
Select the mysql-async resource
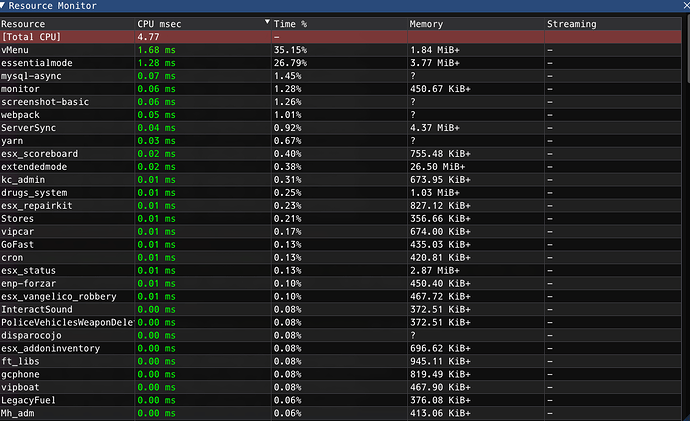[x=31, y=76]
